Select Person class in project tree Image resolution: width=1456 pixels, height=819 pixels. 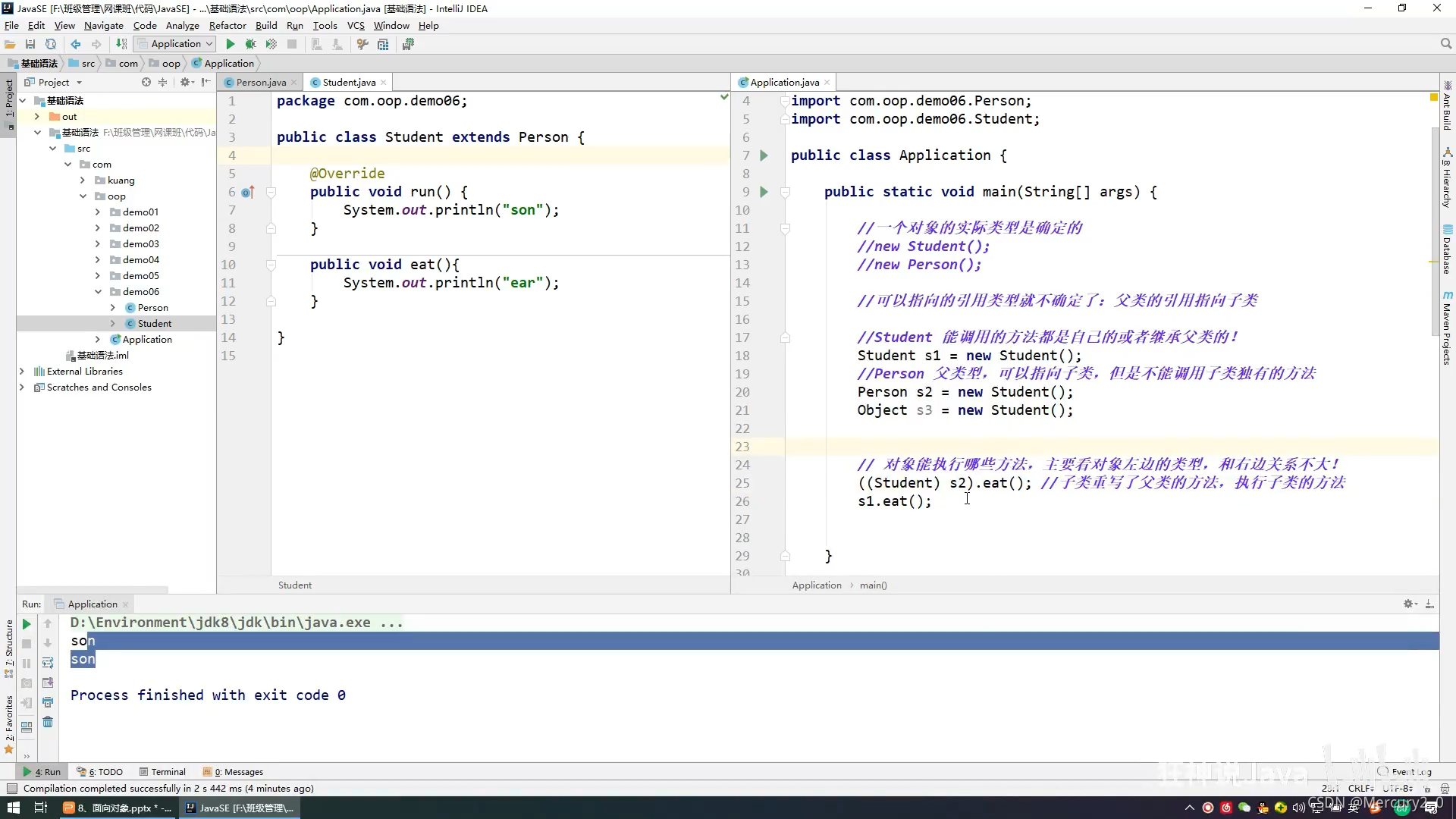tap(152, 307)
